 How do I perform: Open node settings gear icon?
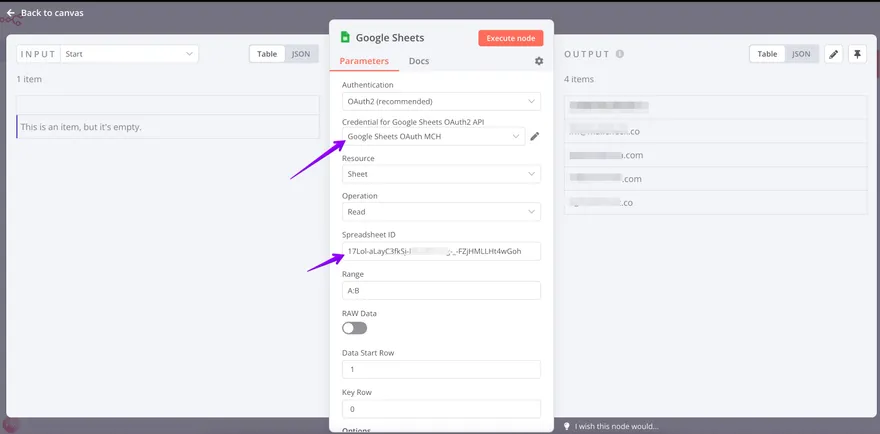click(539, 61)
